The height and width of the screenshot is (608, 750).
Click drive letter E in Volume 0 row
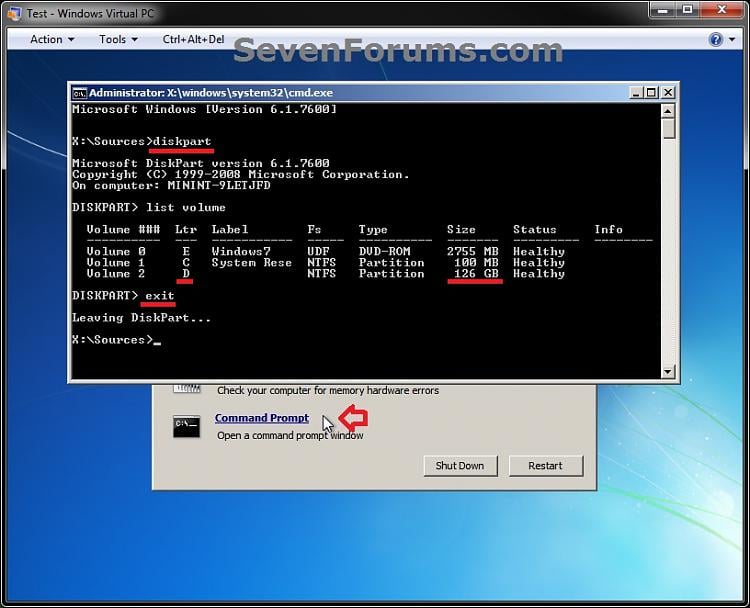coord(186,251)
